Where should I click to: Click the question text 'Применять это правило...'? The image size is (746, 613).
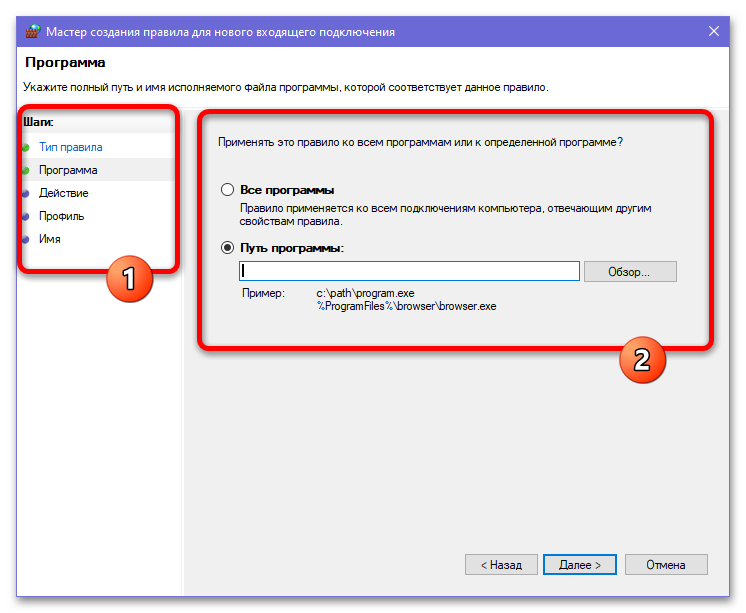pyautogui.click(x=420, y=142)
